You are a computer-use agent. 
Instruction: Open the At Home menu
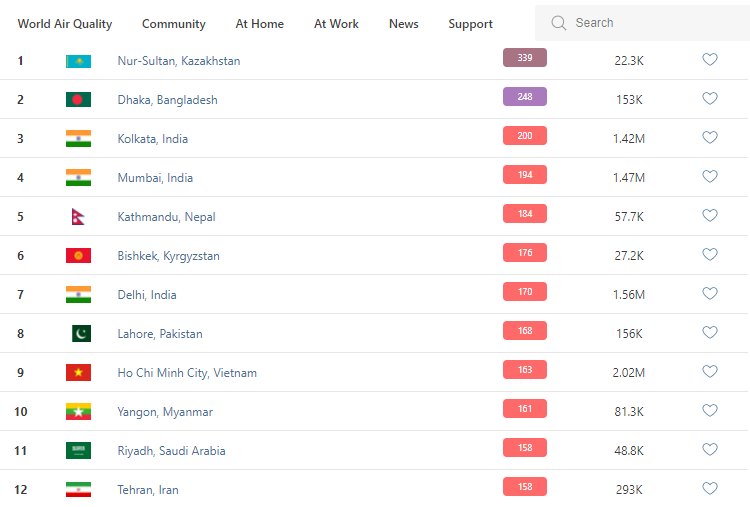[260, 24]
